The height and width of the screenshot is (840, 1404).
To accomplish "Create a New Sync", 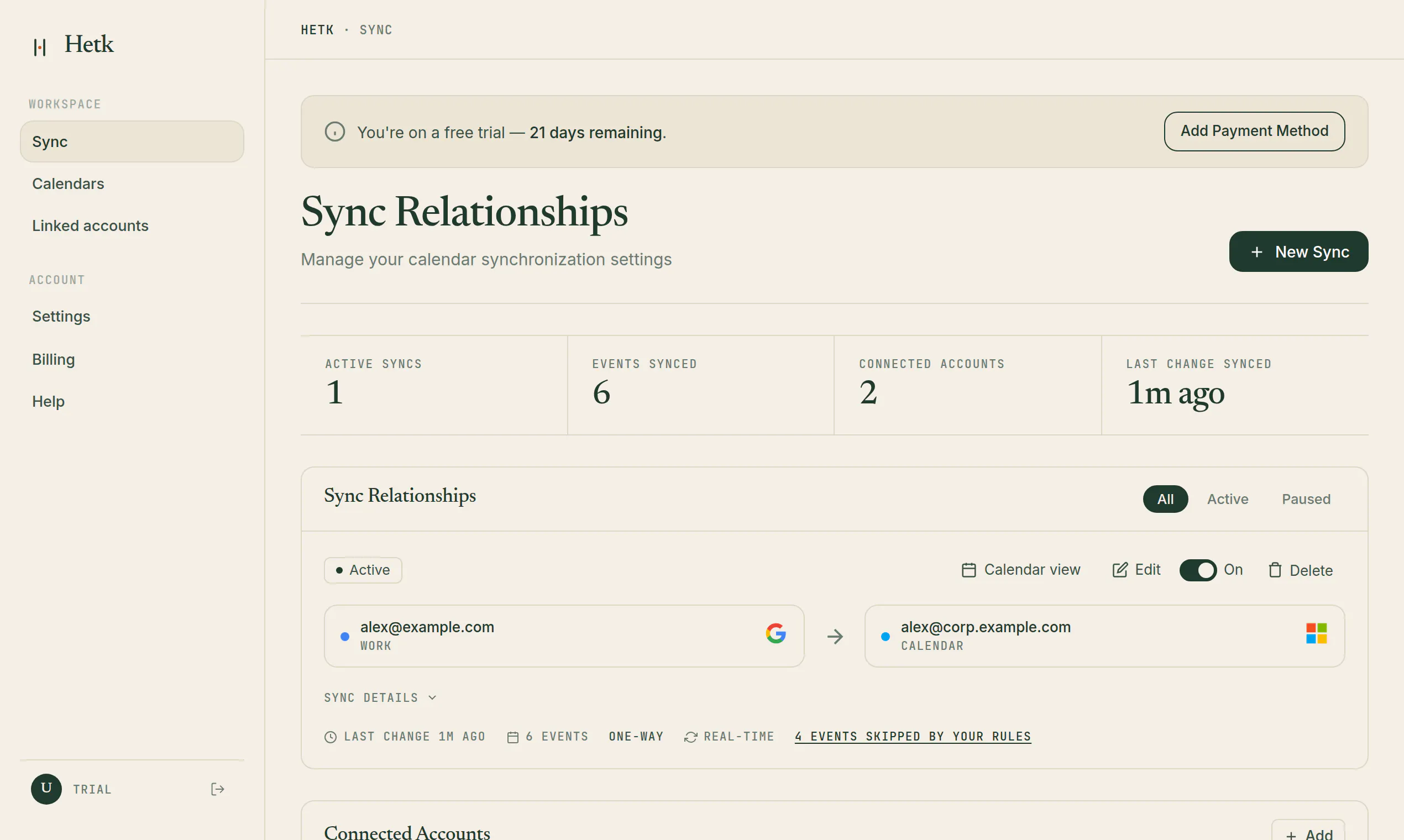I will point(1298,251).
